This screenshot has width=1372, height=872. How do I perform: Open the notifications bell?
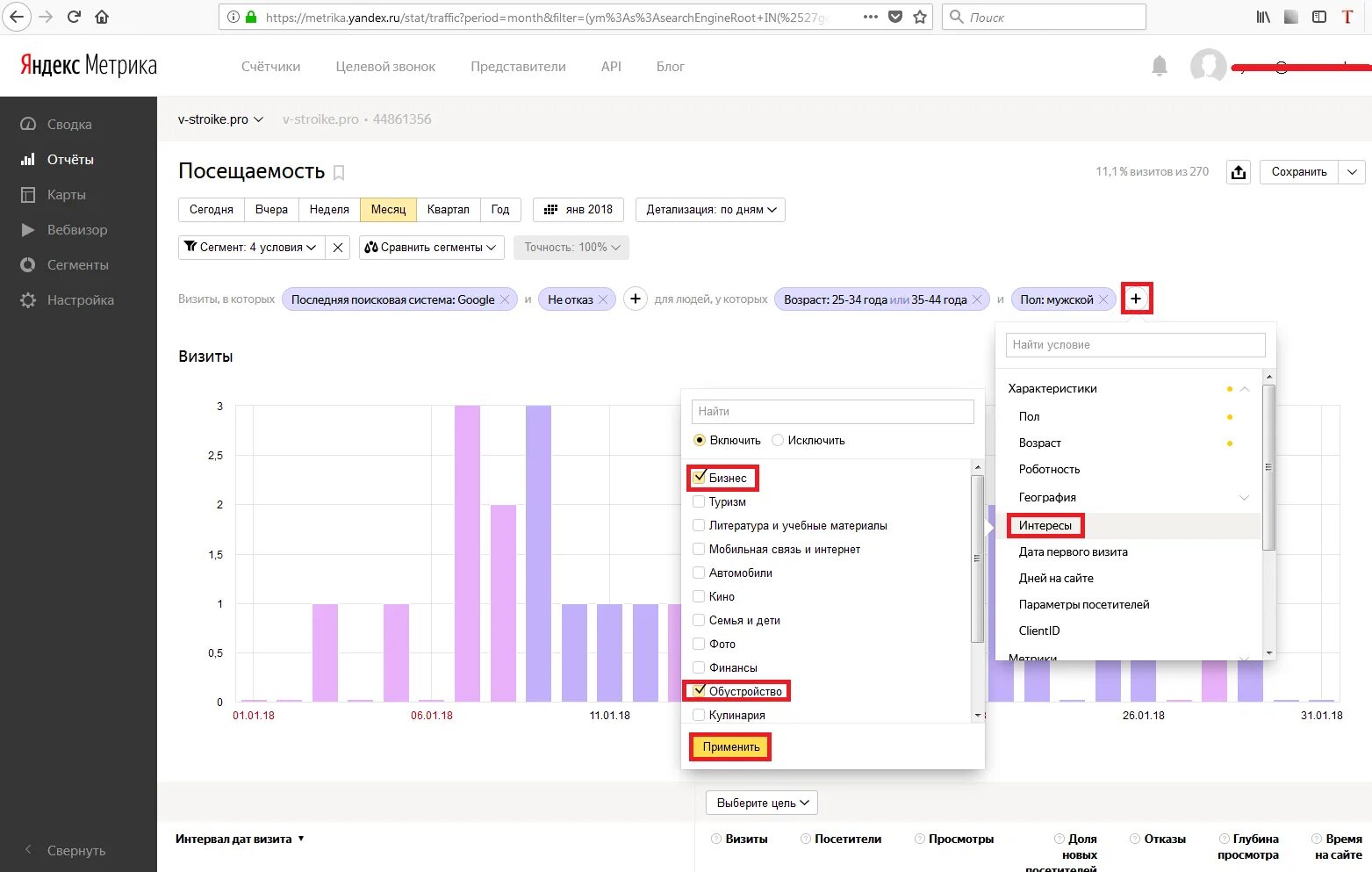[x=1160, y=66]
